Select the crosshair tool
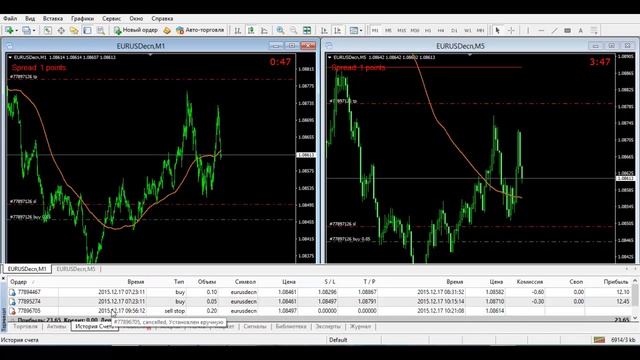640x360 pixels. coord(511,30)
